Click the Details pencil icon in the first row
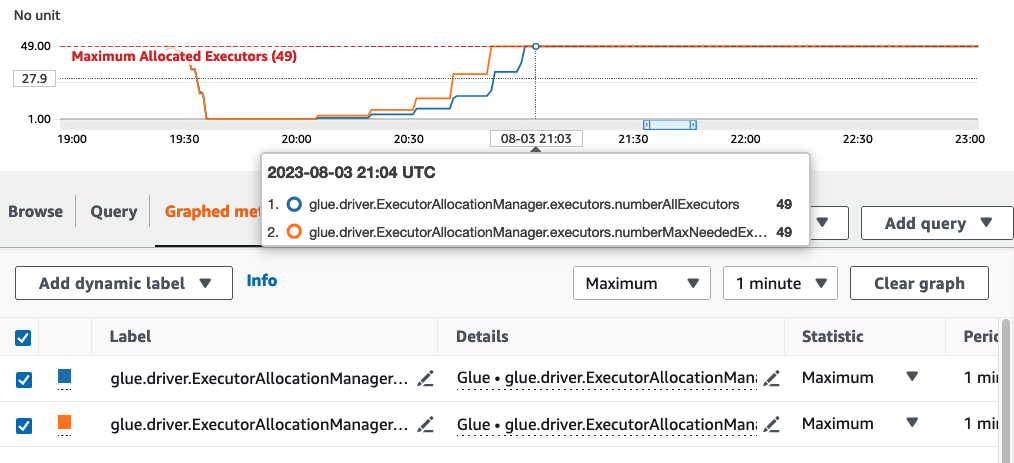Viewport: 1014px width, 463px height. point(771,378)
